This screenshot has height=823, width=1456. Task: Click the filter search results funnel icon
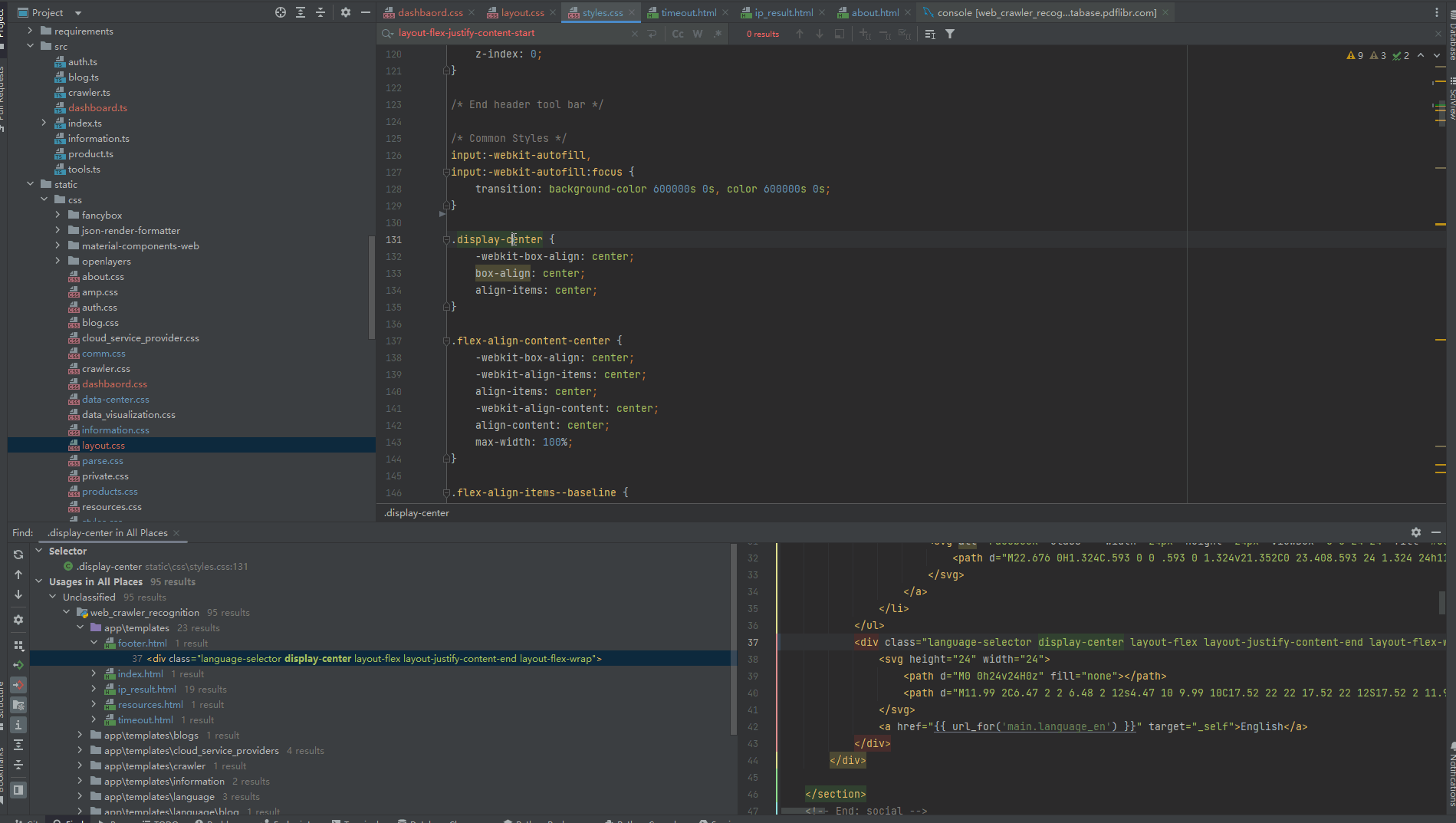(950, 34)
